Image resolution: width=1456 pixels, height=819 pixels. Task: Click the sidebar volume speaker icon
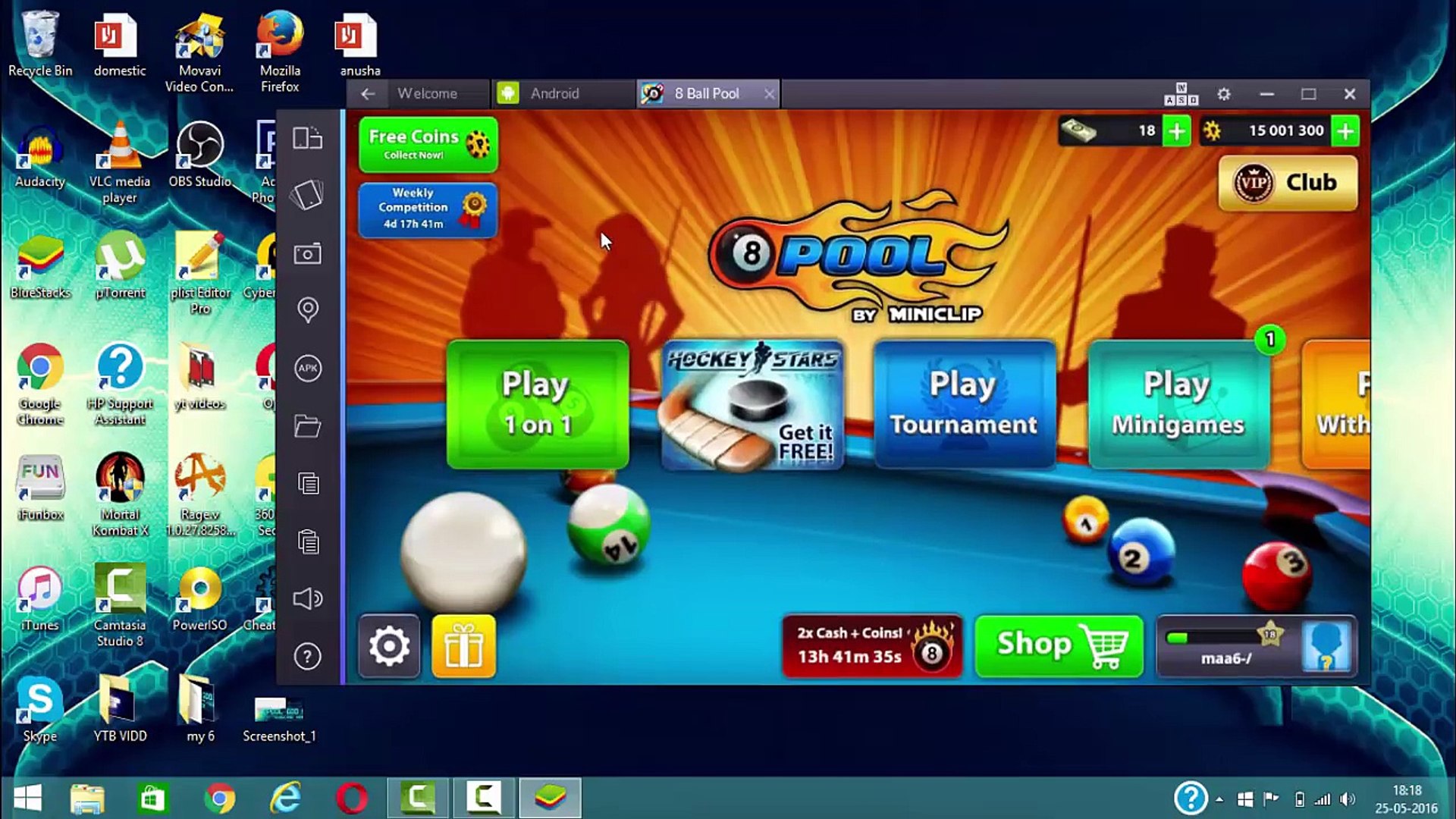307,599
